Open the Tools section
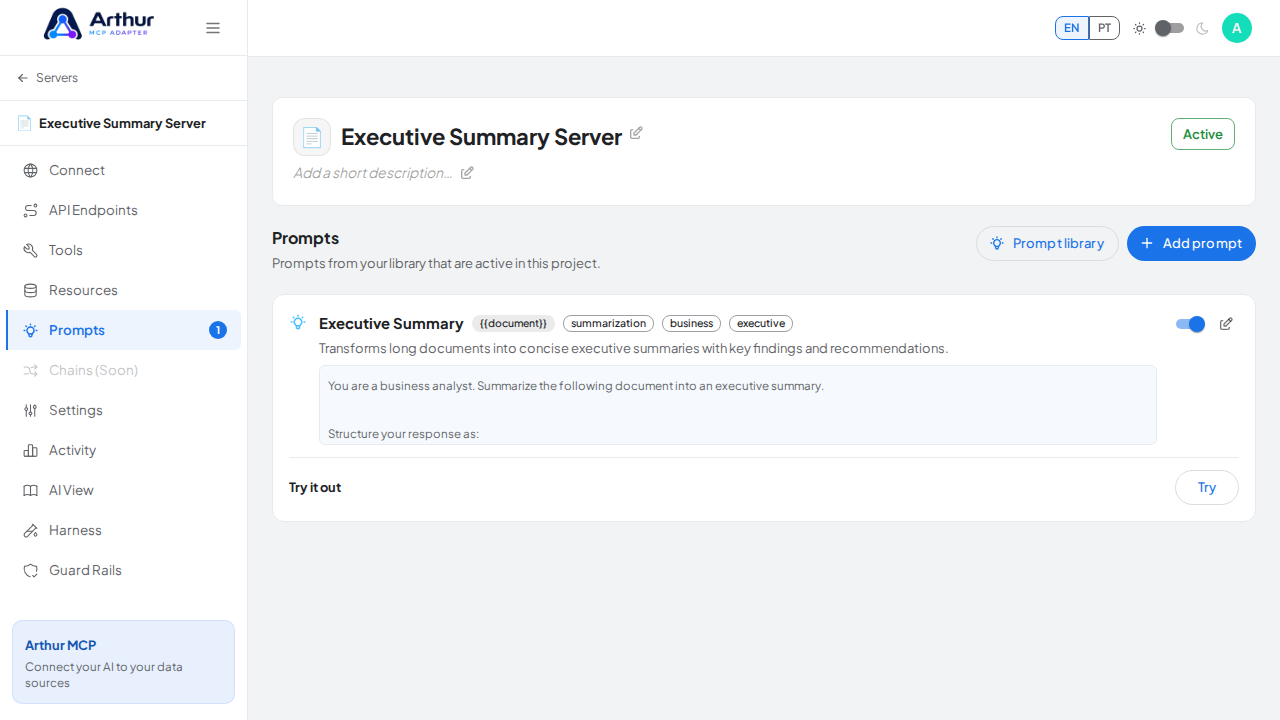This screenshot has width=1280, height=720. tap(123, 250)
